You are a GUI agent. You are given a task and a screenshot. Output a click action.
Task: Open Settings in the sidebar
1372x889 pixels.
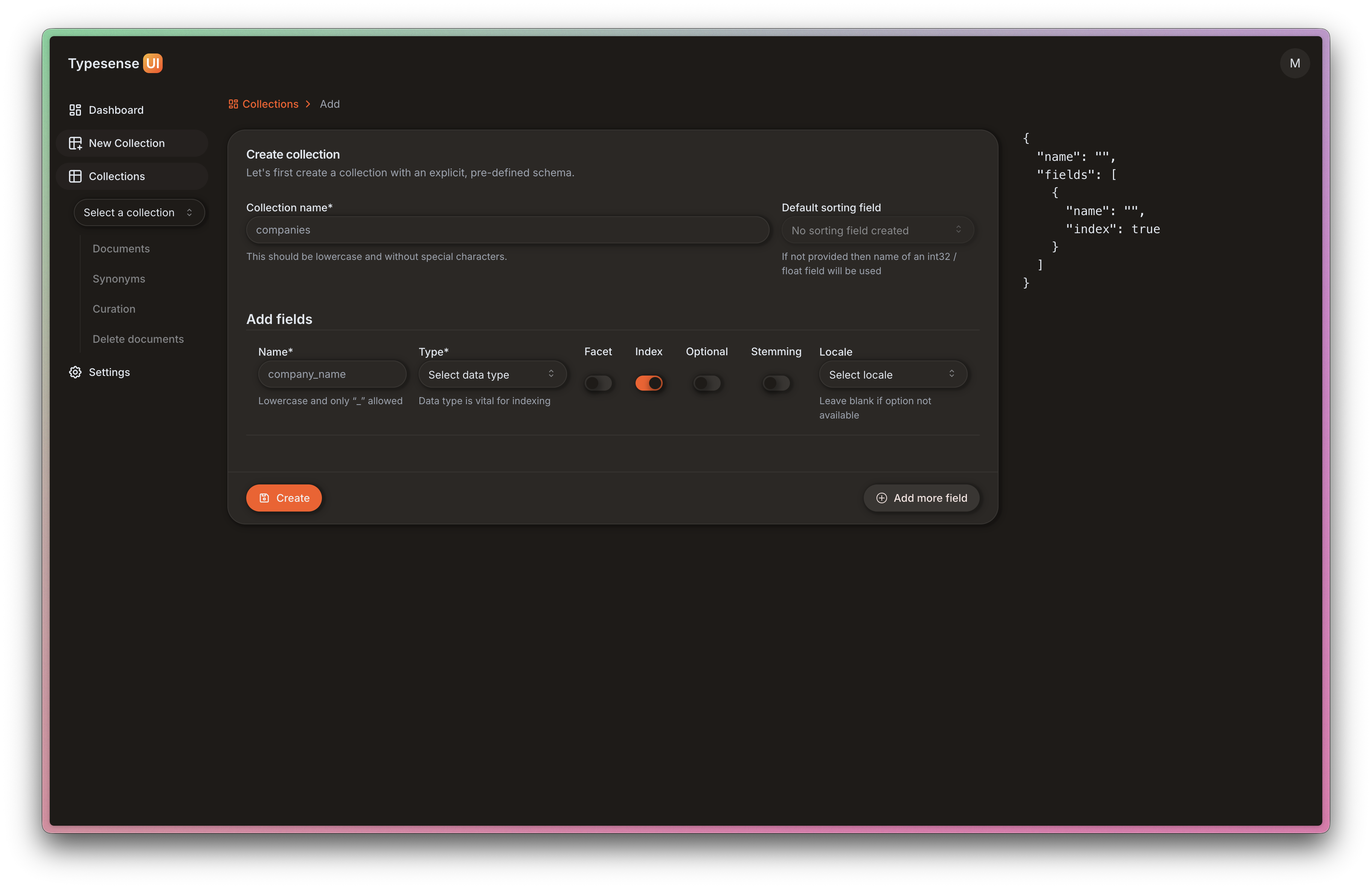(132, 372)
